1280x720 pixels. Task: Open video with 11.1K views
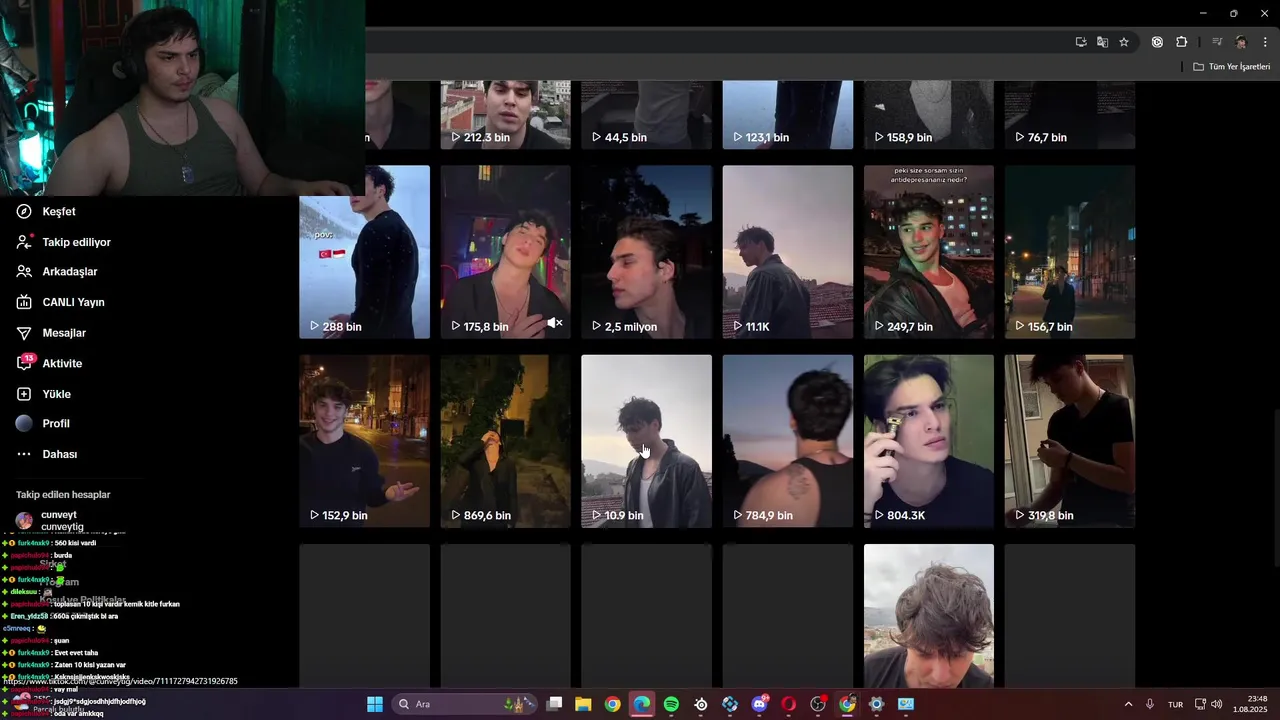coord(788,252)
